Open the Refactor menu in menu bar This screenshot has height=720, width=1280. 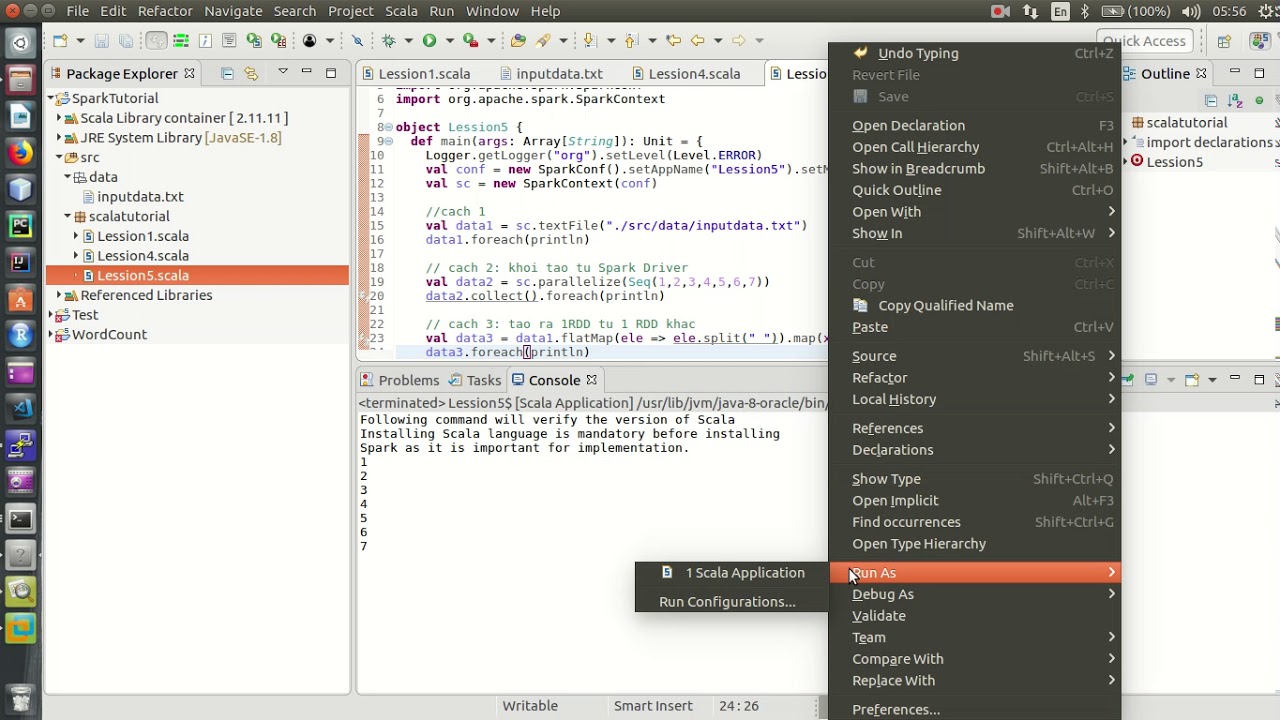point(165,11)
